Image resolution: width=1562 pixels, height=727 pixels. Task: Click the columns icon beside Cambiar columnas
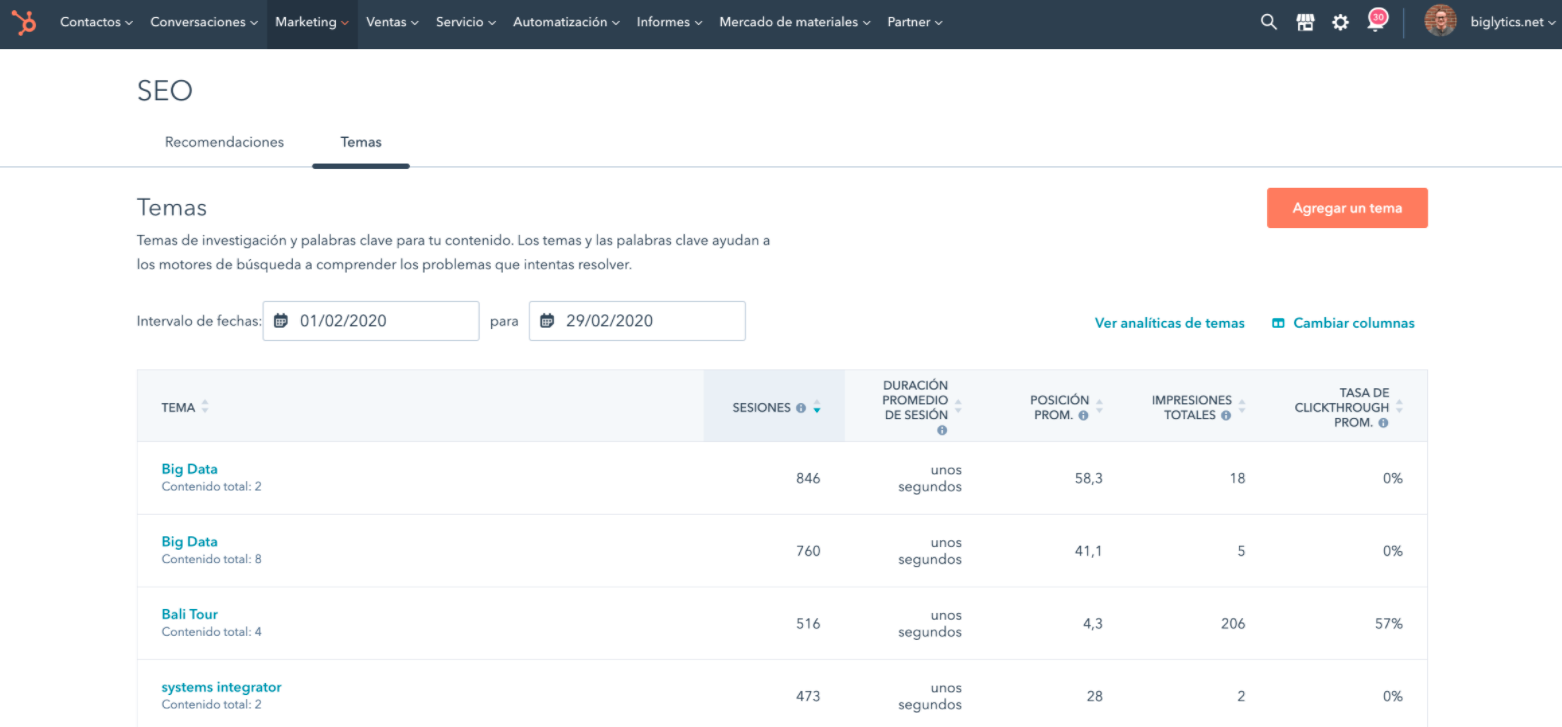click(x=1278, y=322)
